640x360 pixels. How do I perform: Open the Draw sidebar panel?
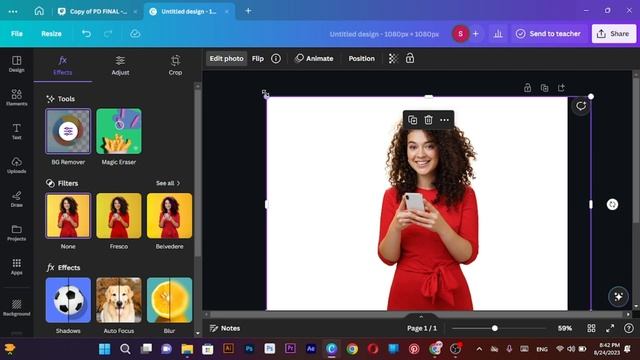pos(16,199)
